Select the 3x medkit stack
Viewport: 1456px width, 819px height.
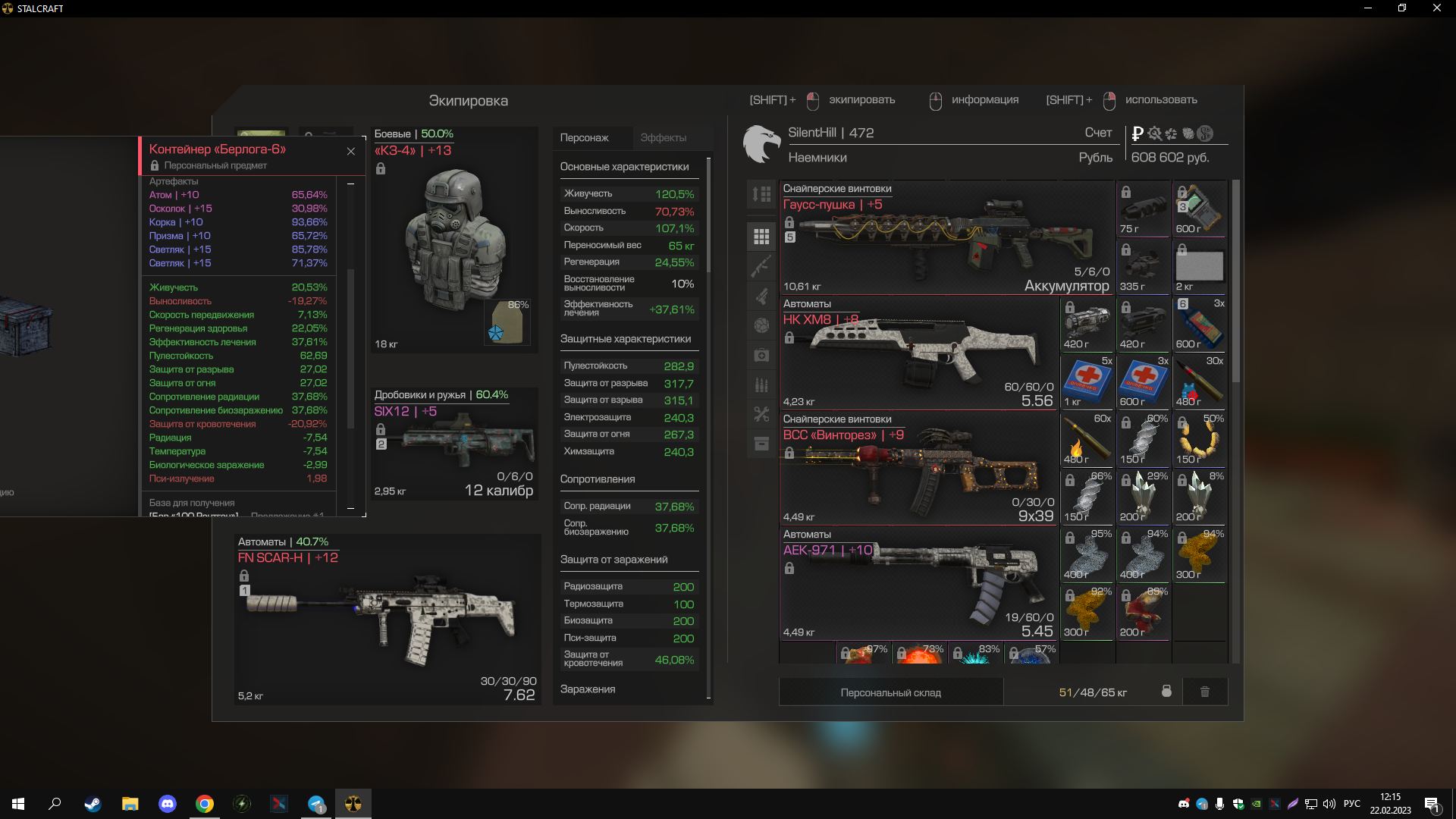[1144, 381]
